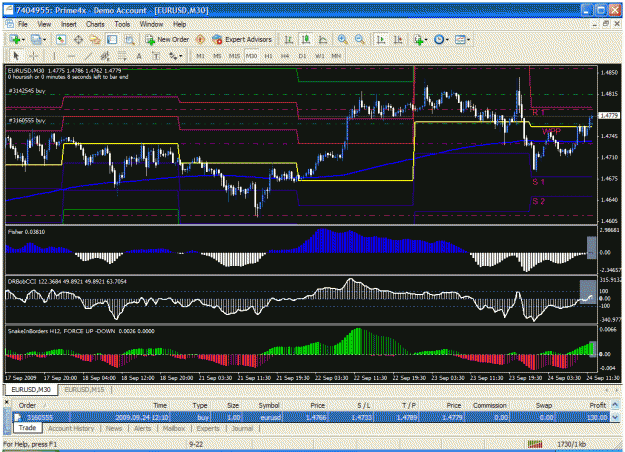The image size is (625, 452).
Task: Switch to the EURUSD,M15 chart tab
Action: (x=84, y=389)
